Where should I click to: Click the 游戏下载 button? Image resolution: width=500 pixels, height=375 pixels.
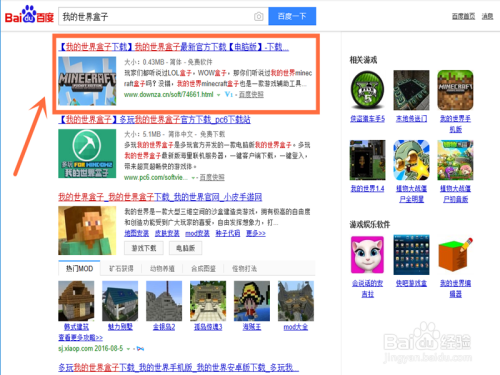[144, 248]
